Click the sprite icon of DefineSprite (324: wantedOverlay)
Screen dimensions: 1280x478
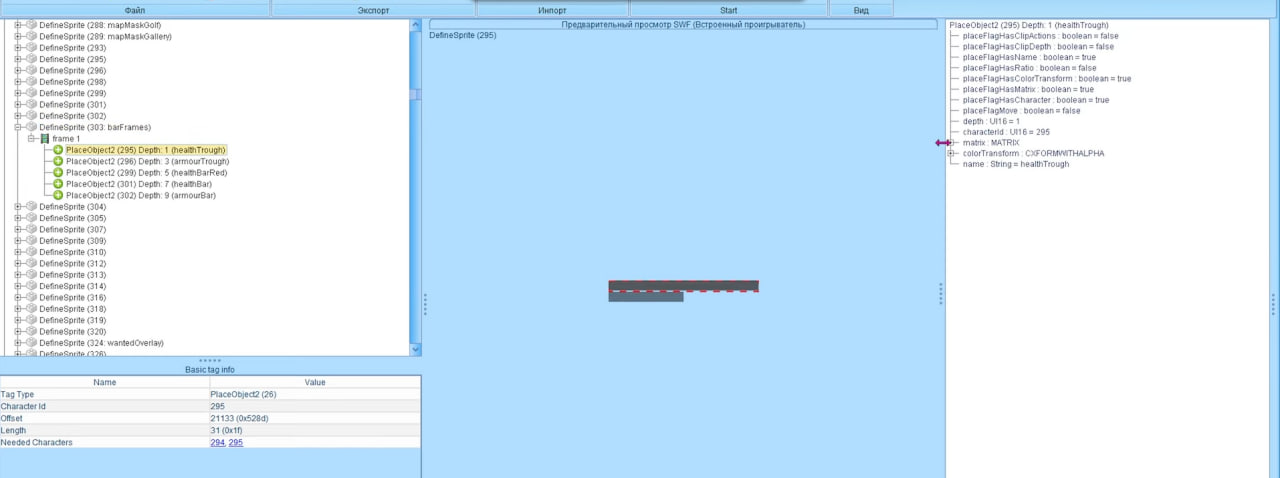30,343
